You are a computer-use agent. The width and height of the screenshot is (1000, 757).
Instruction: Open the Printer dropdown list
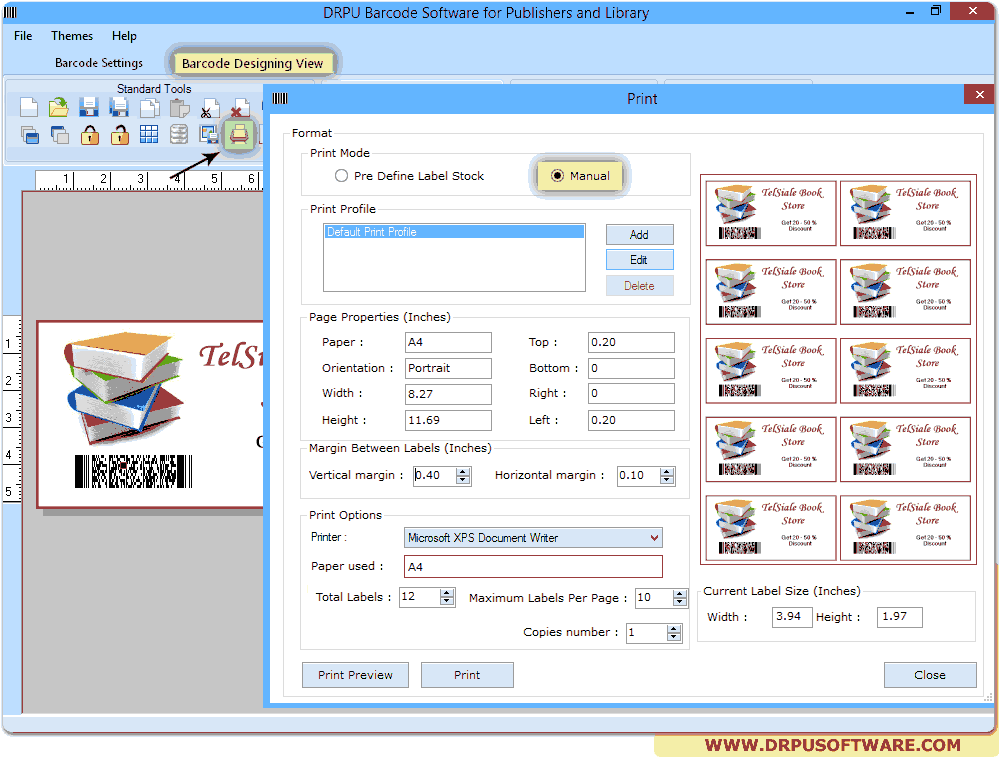[654, 538]
